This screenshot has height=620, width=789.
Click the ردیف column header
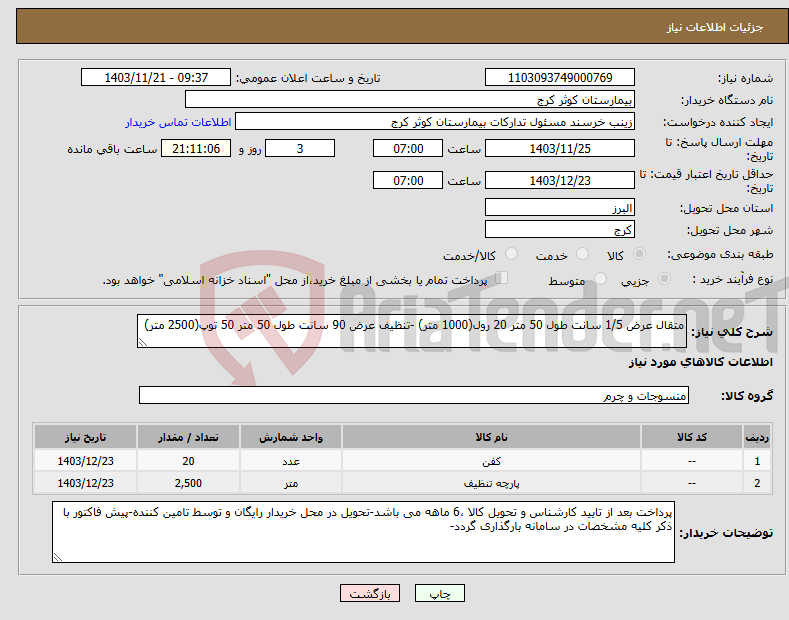pos(757,437)
